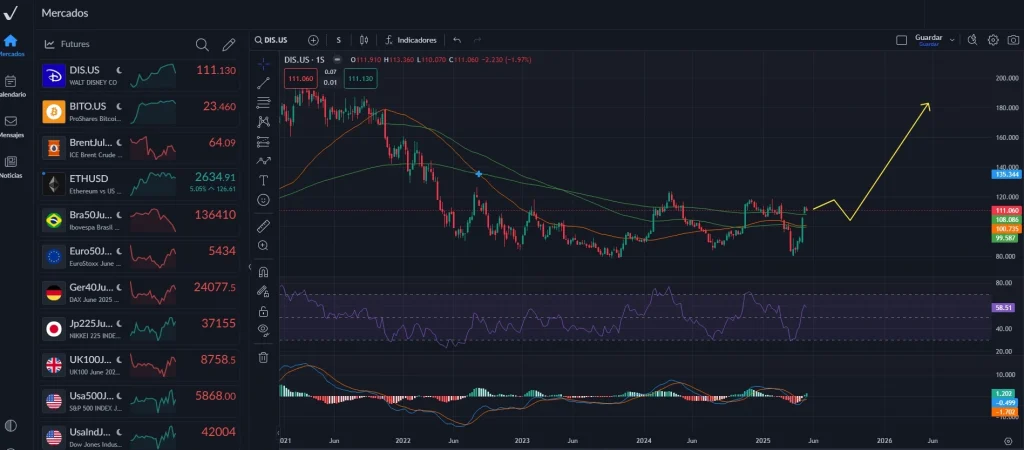Search the watchlist with the magnifier
Screen dimensions: 1024x450
(202, 44)
